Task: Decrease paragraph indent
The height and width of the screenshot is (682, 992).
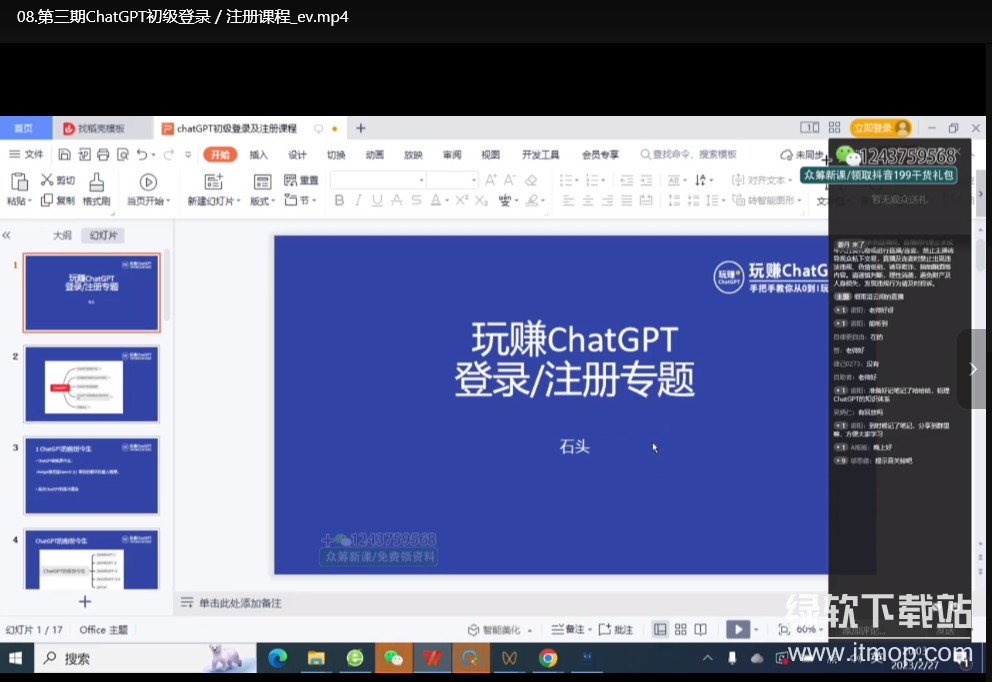Action: [626, 180]
